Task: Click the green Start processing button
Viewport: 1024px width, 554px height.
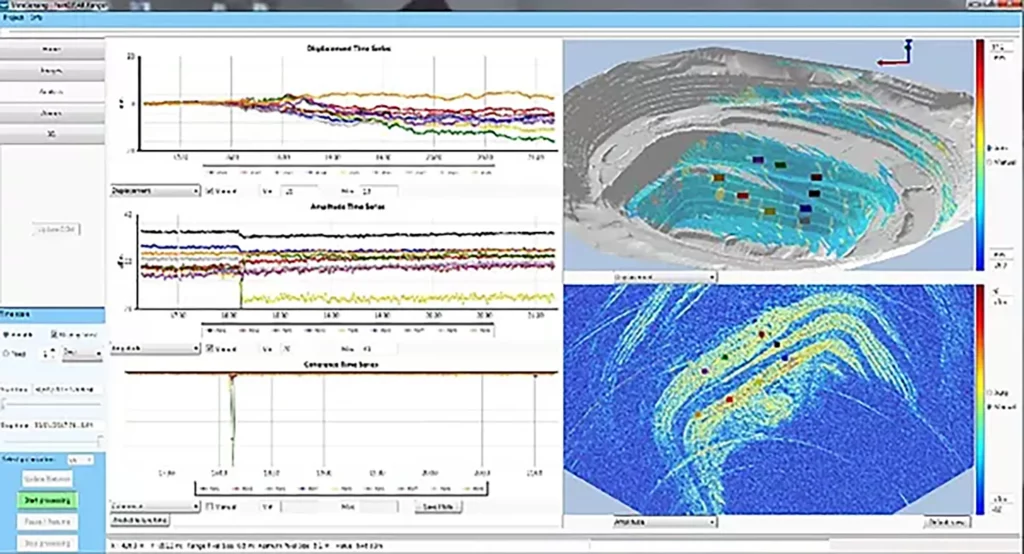Action: pos(48,500)
